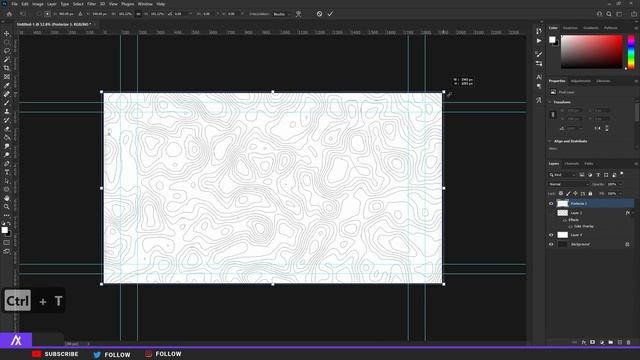Select the Layer 1 thumbnail

pyautogui.click(x=562, y=213)
